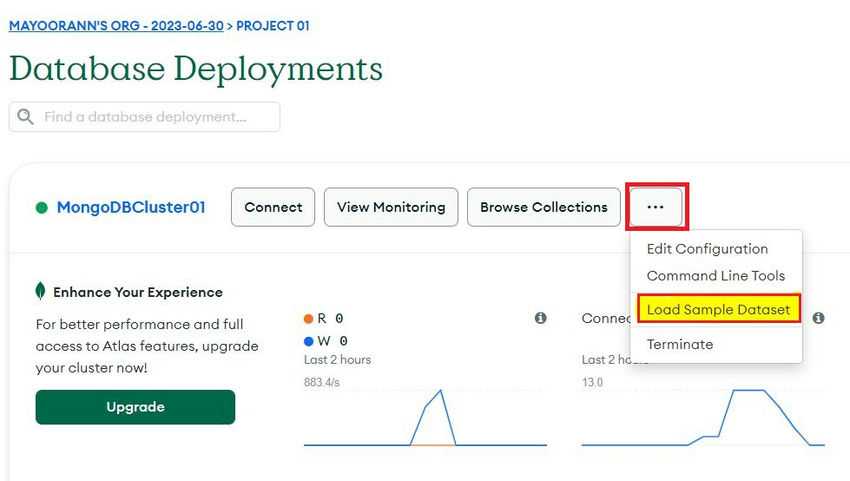
Task: Click the Database Deployments heading
Action: coord(196,69)
